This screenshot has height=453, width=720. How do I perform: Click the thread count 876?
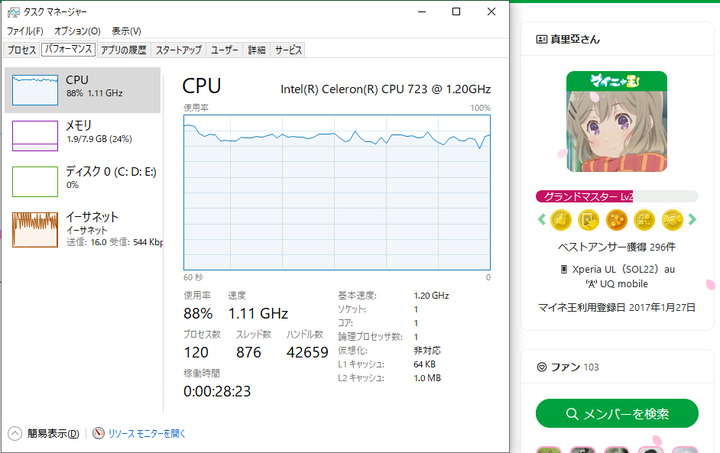point(248,352)
